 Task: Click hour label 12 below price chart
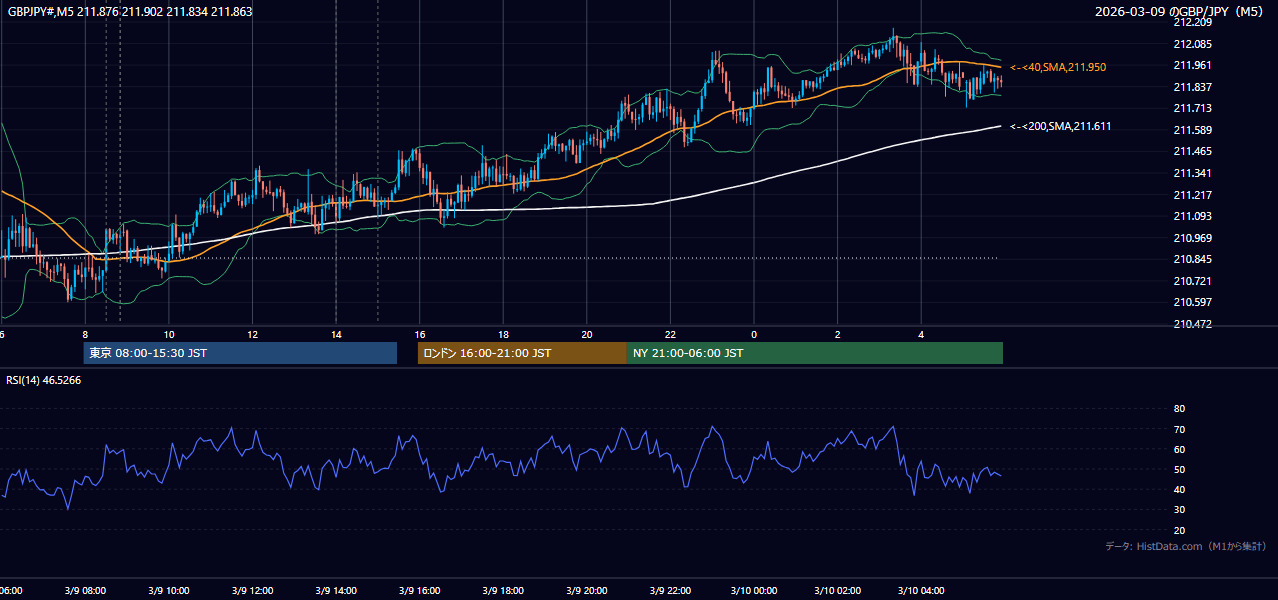[253, 335]
